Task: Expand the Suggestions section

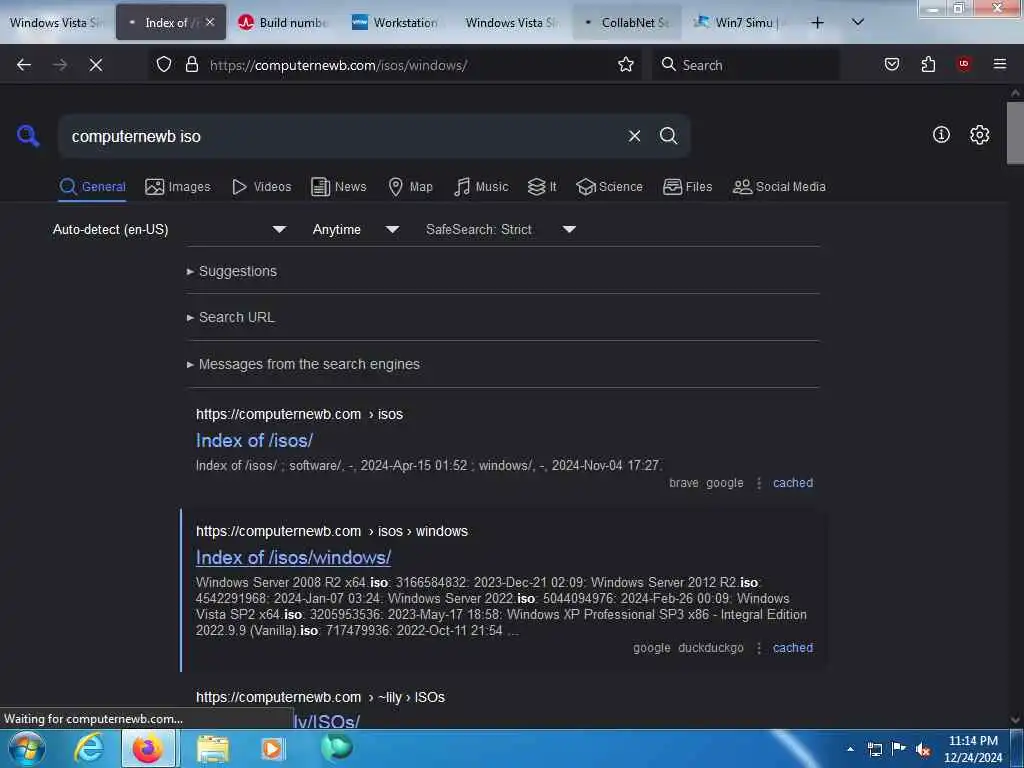Action: point(232,271)
